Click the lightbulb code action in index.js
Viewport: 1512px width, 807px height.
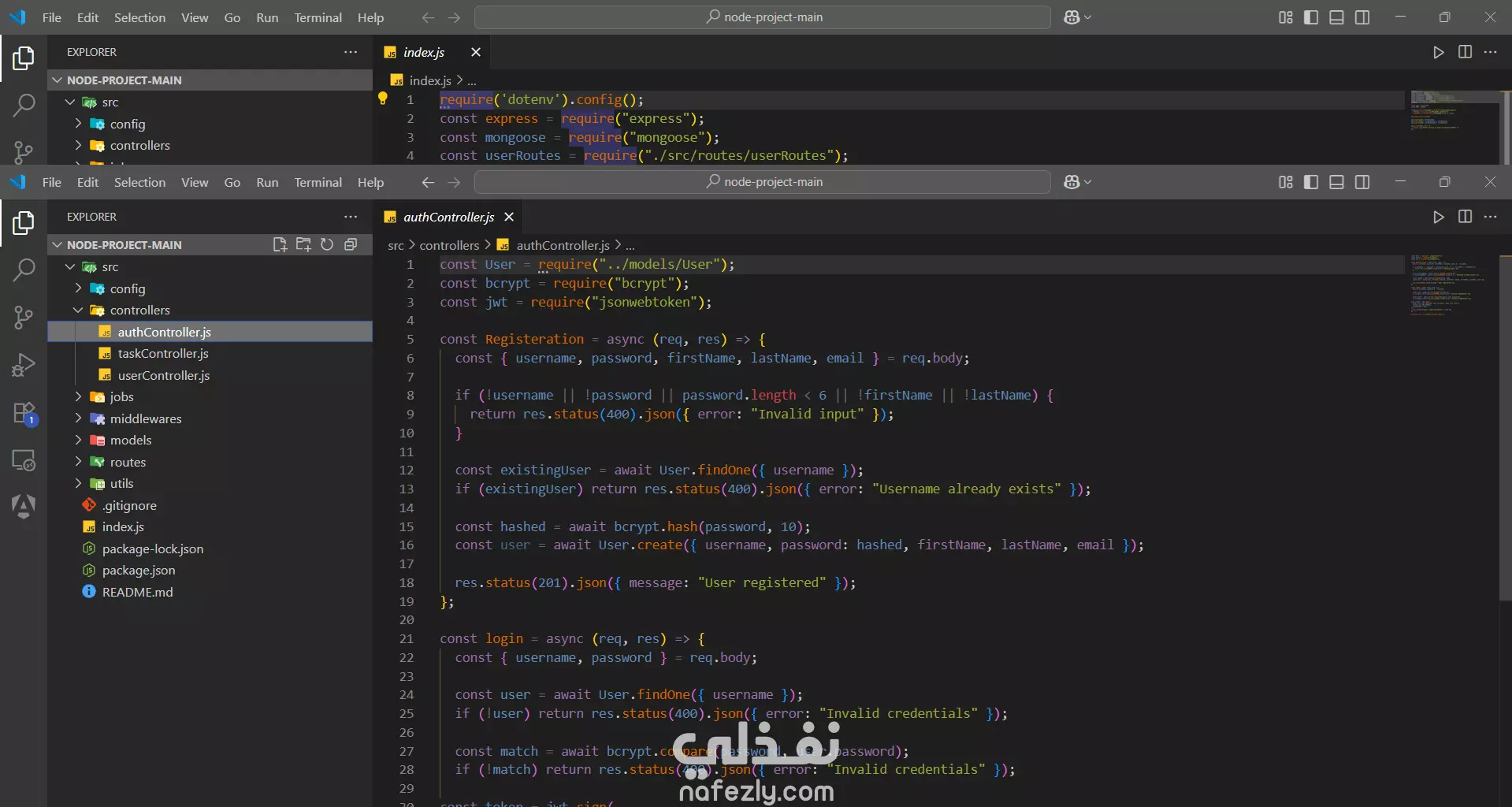pyautogui.click(x=383, y=99)
